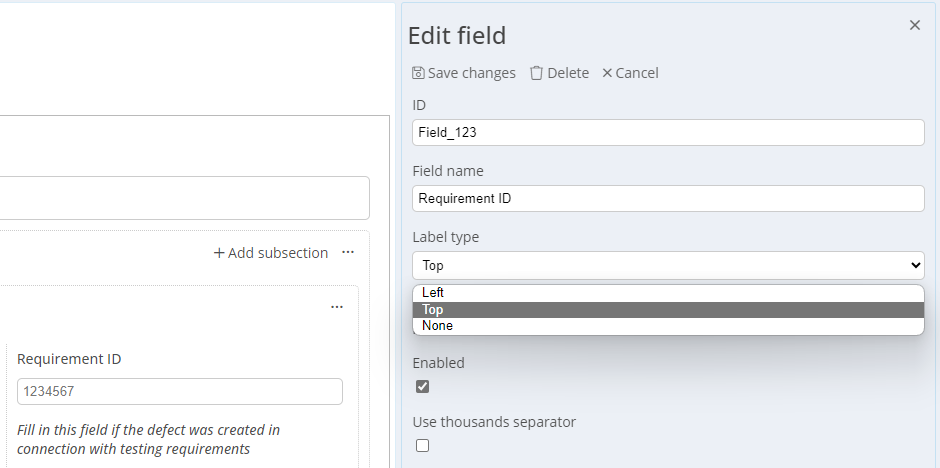Image resolution: width=940 pixels, height=468 pixels.
Task: Click the Save changes floppy disk icon
Action: (x=418, y=73)
